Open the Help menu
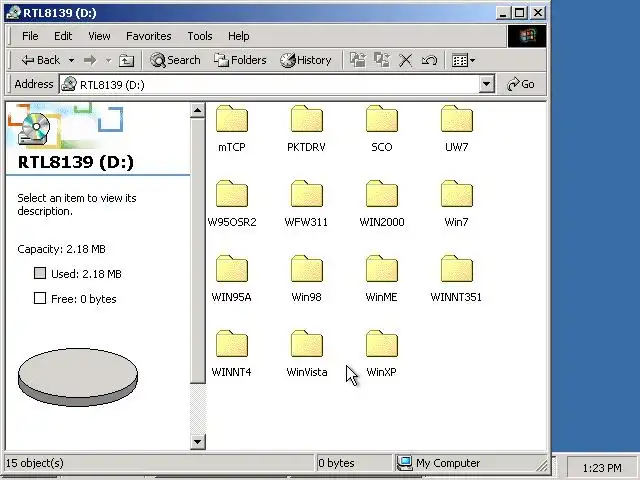Image resolution: width=640 pixels, height=480 pixels. pos(238,36)
